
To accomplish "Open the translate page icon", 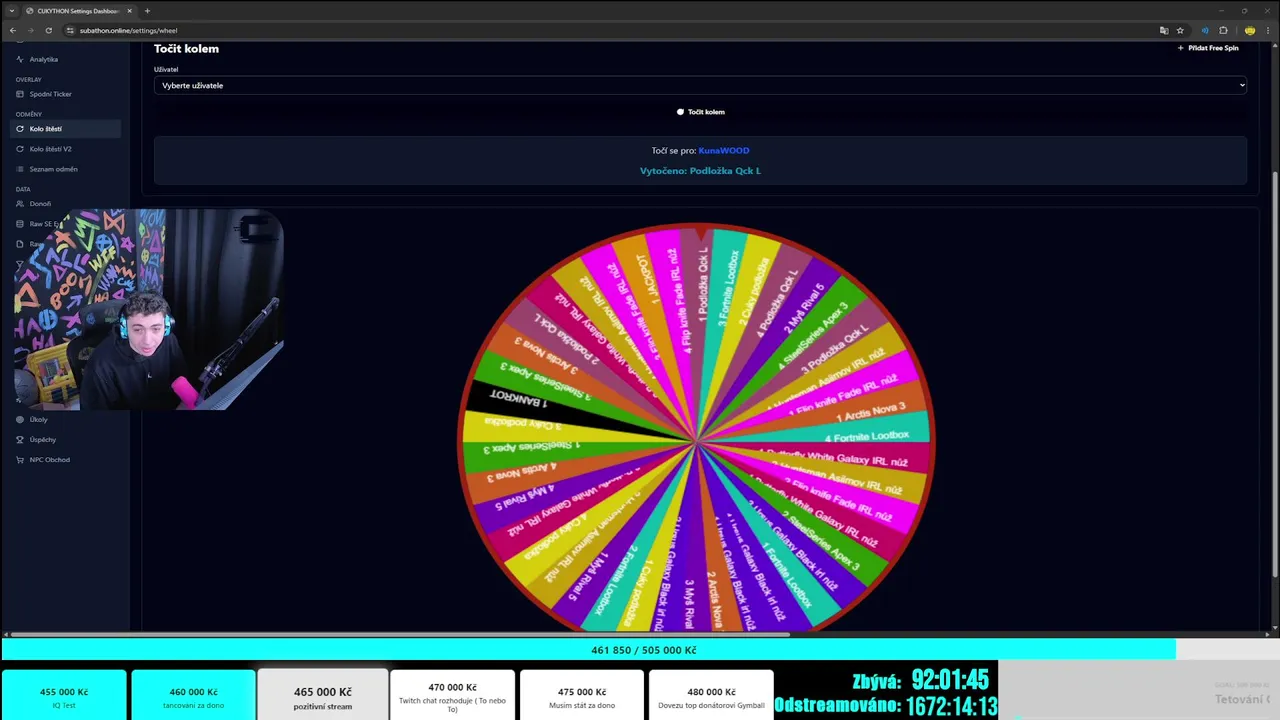I will coord(1164,30).
